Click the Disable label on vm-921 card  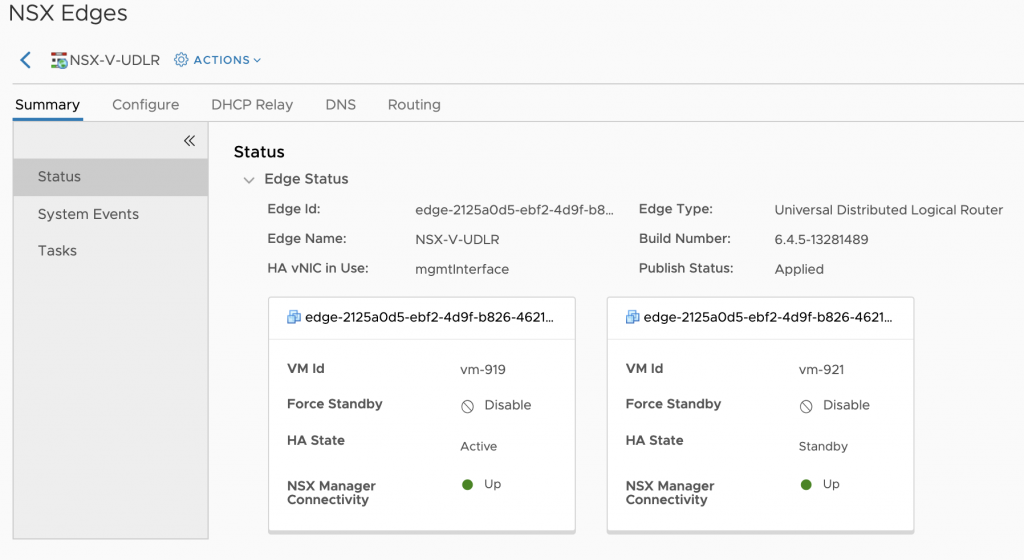pyautogui.click(x=846, y=405)
